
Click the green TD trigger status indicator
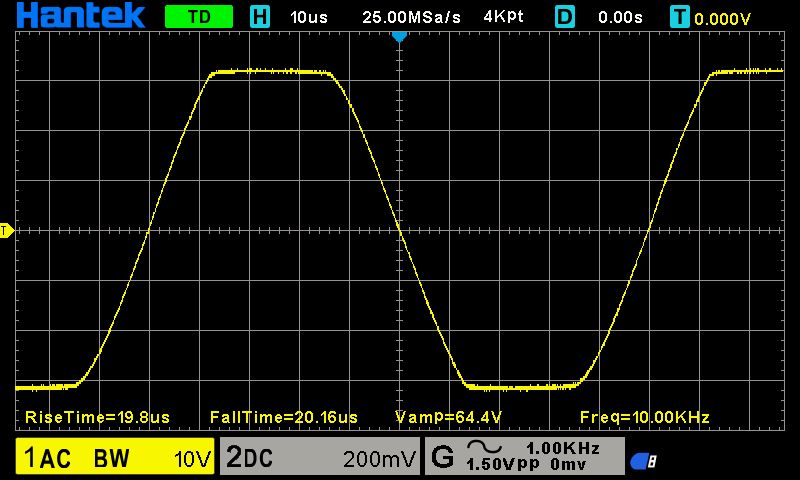coord(199,17)
